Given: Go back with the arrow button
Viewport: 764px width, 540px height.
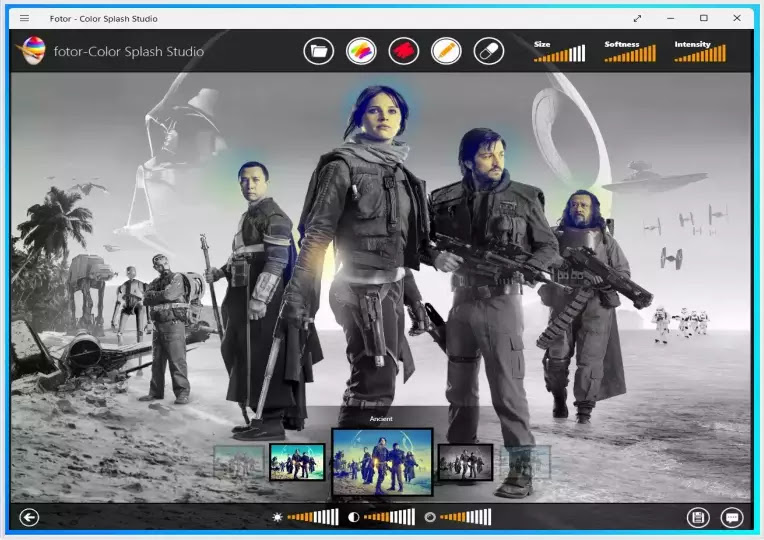Looking at the screenshot, I should (29, 518).
